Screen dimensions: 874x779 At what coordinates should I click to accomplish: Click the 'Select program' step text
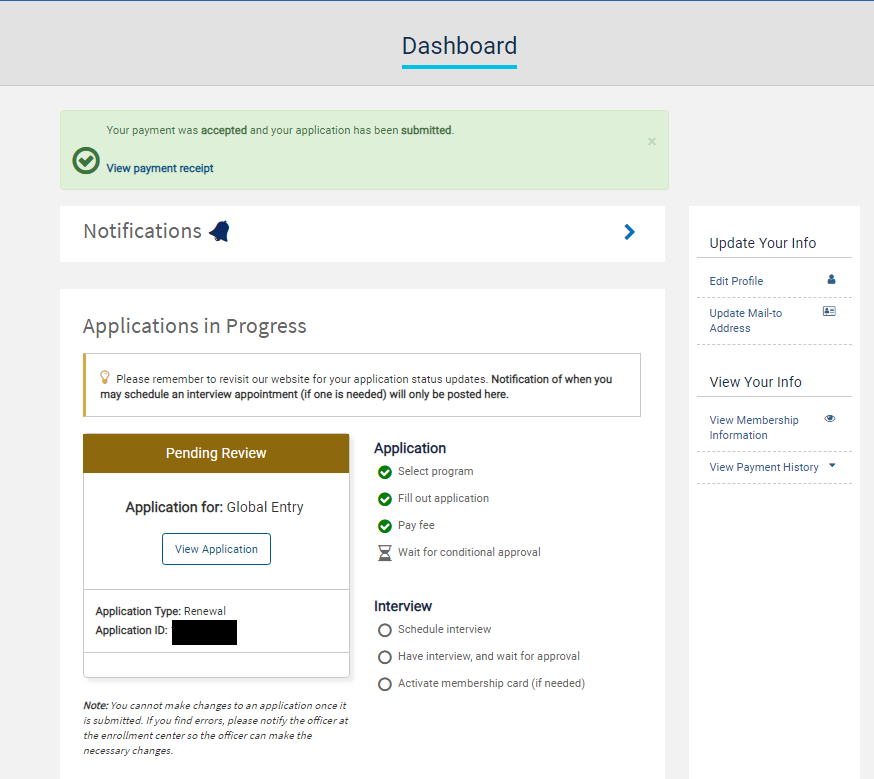435,471
